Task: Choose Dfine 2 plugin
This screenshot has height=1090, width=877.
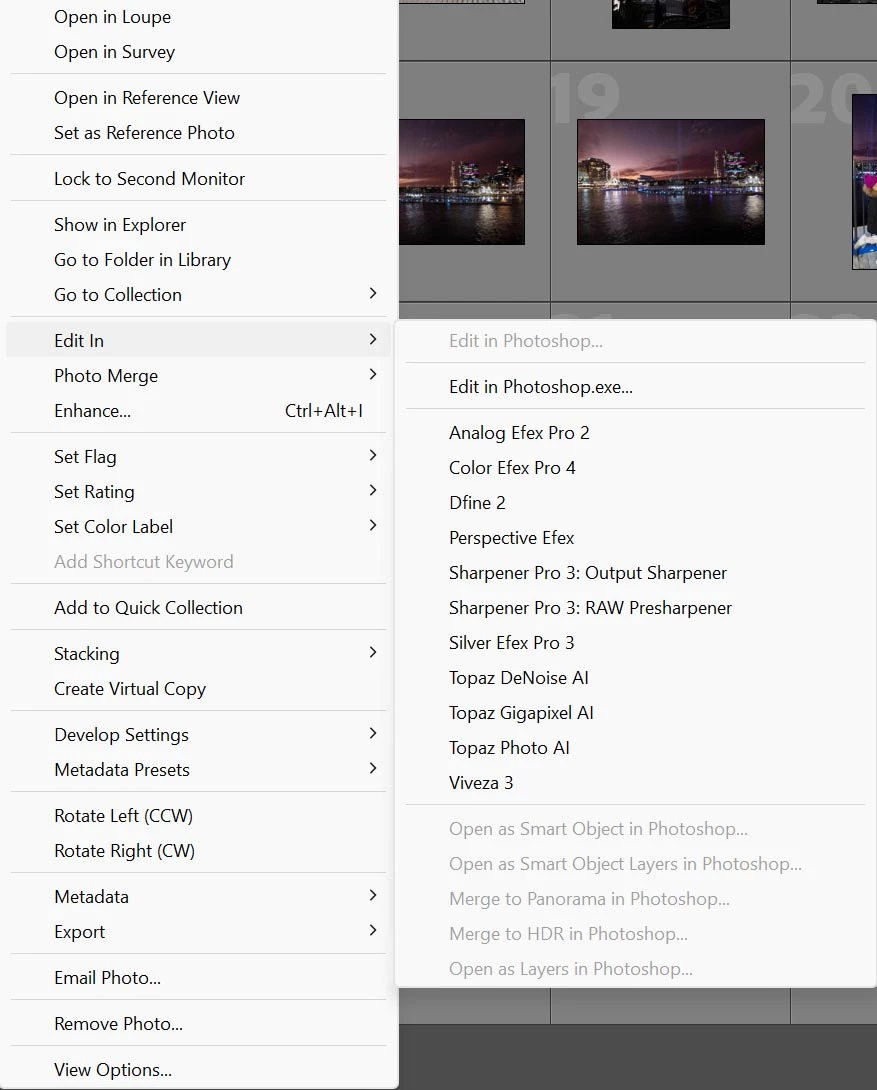Action: coord(635,502)
